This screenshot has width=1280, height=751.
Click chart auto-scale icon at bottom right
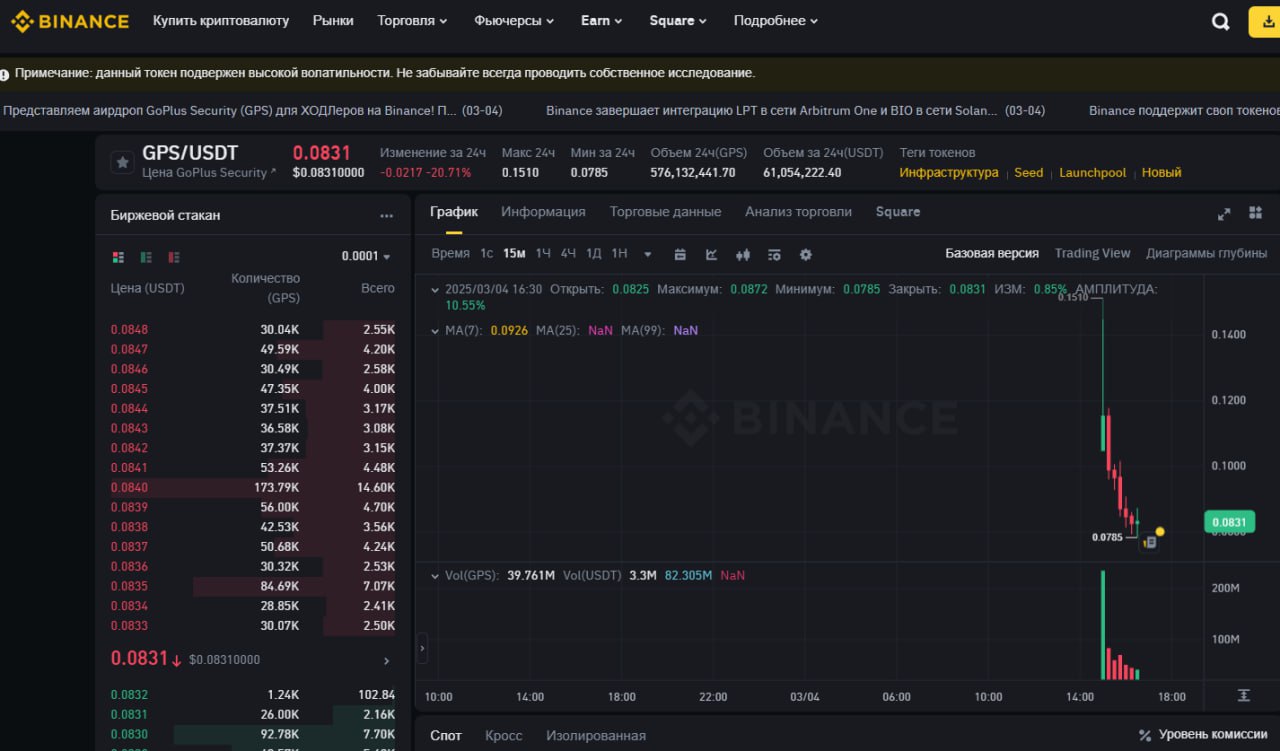click(1244, 696)
